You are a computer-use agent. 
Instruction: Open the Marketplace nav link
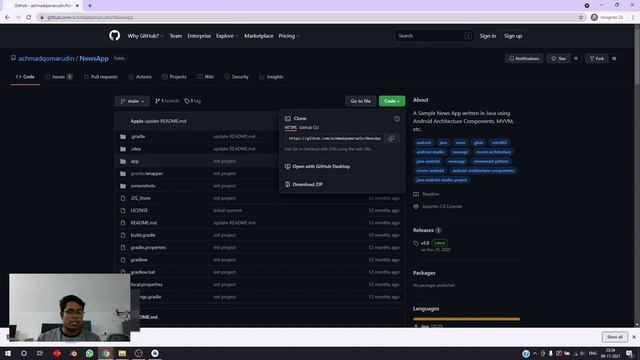click(x=259, y=36)
